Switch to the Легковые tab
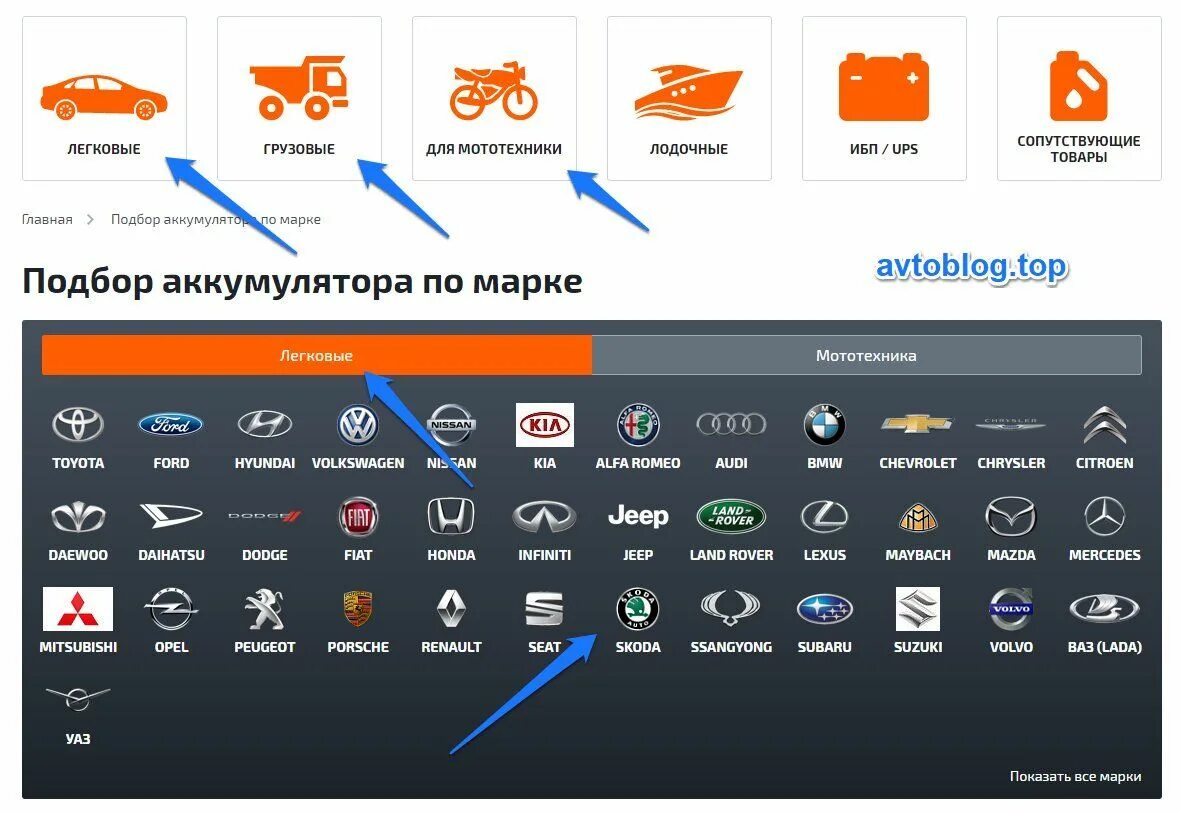The image size is (1181, 813). click(x=316, y=356)
